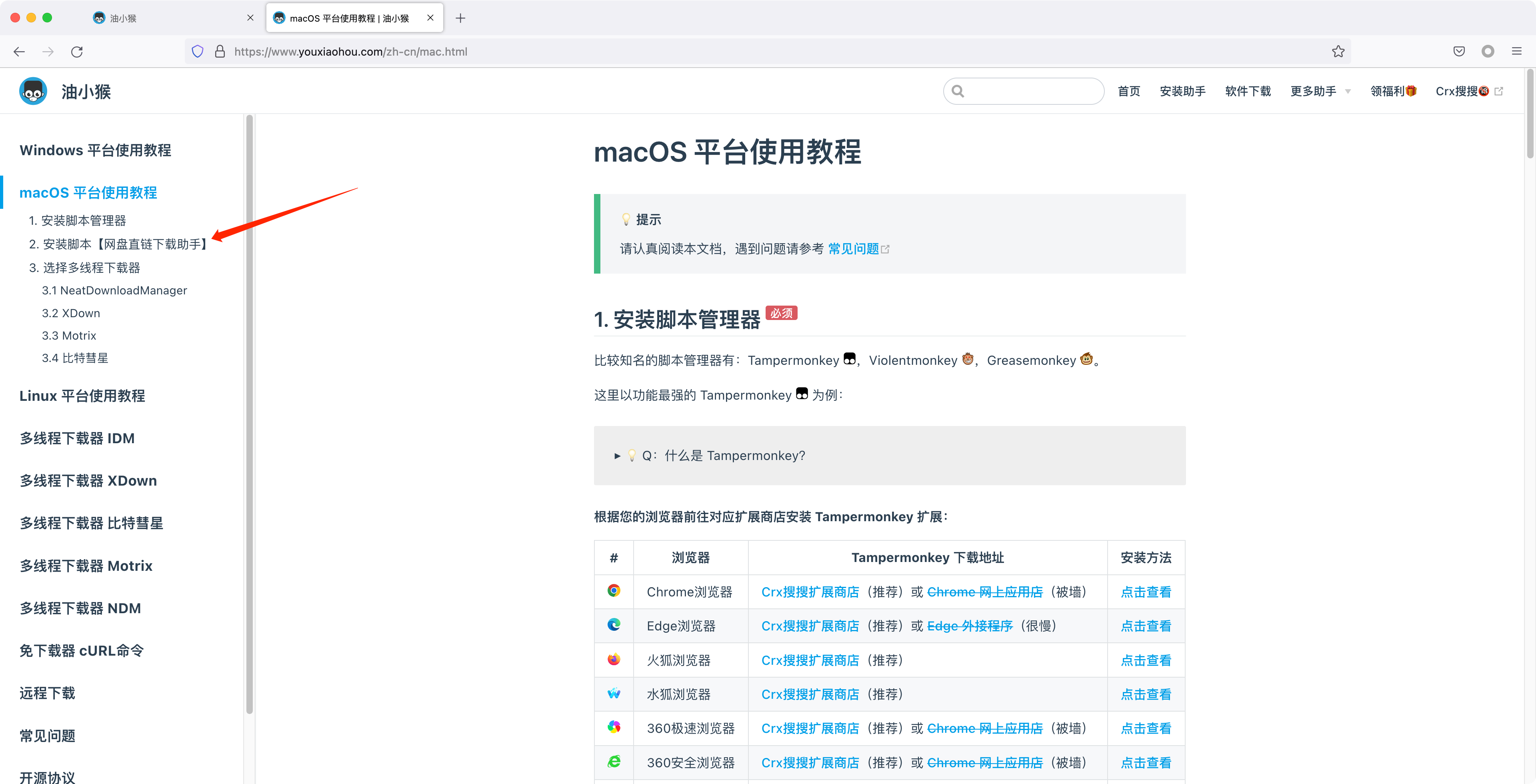Click the 360极速浏览器 icon in table
The image size is (1536, 784).
click(614, 727)
